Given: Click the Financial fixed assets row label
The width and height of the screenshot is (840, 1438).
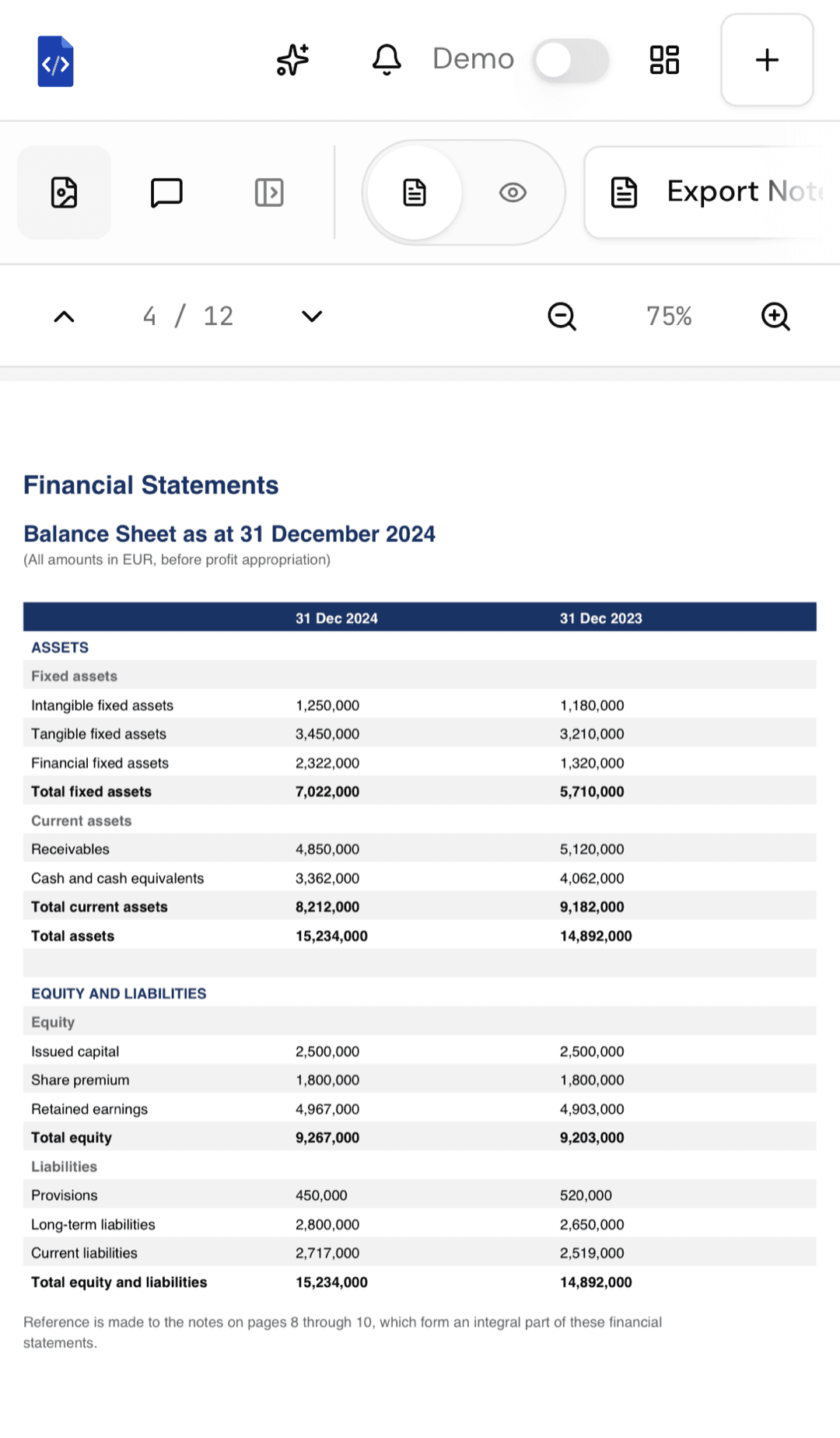Looking at the screenshot, I should coord(100,763).
